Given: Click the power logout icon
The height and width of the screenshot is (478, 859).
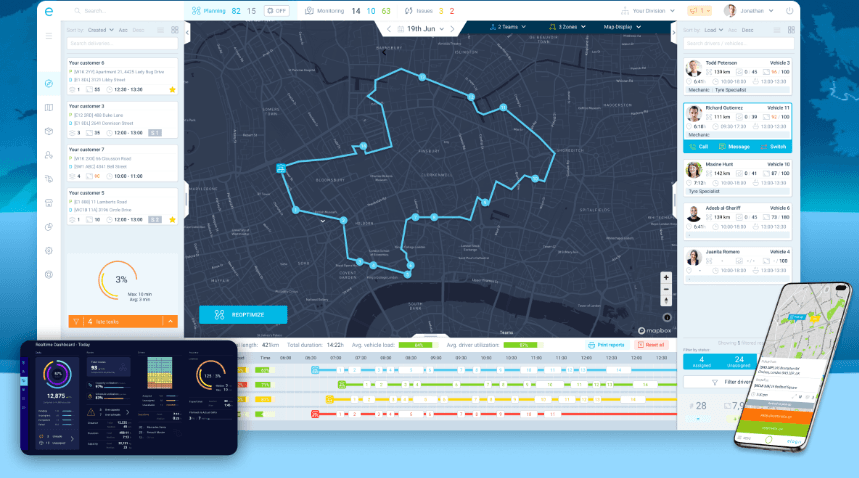Looking at the screenshot, I should click(x=789, y=11).
